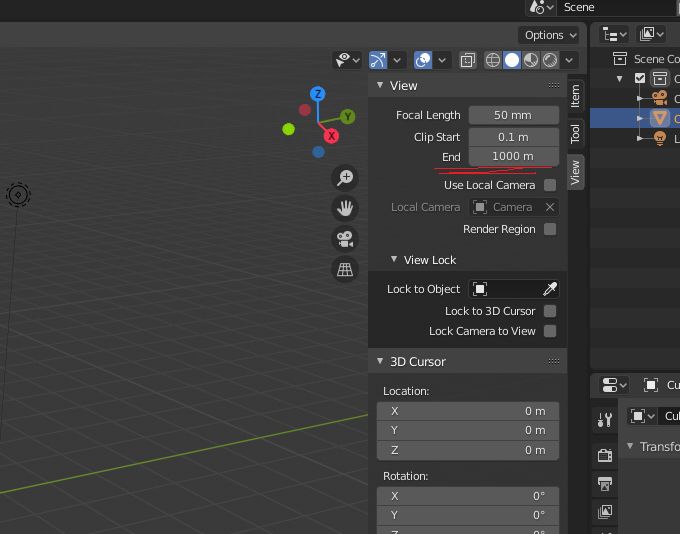The width and height of the screenshot is (680, 534).
Task: Select the highlighted mesh object in outliner
Action: 660,118
